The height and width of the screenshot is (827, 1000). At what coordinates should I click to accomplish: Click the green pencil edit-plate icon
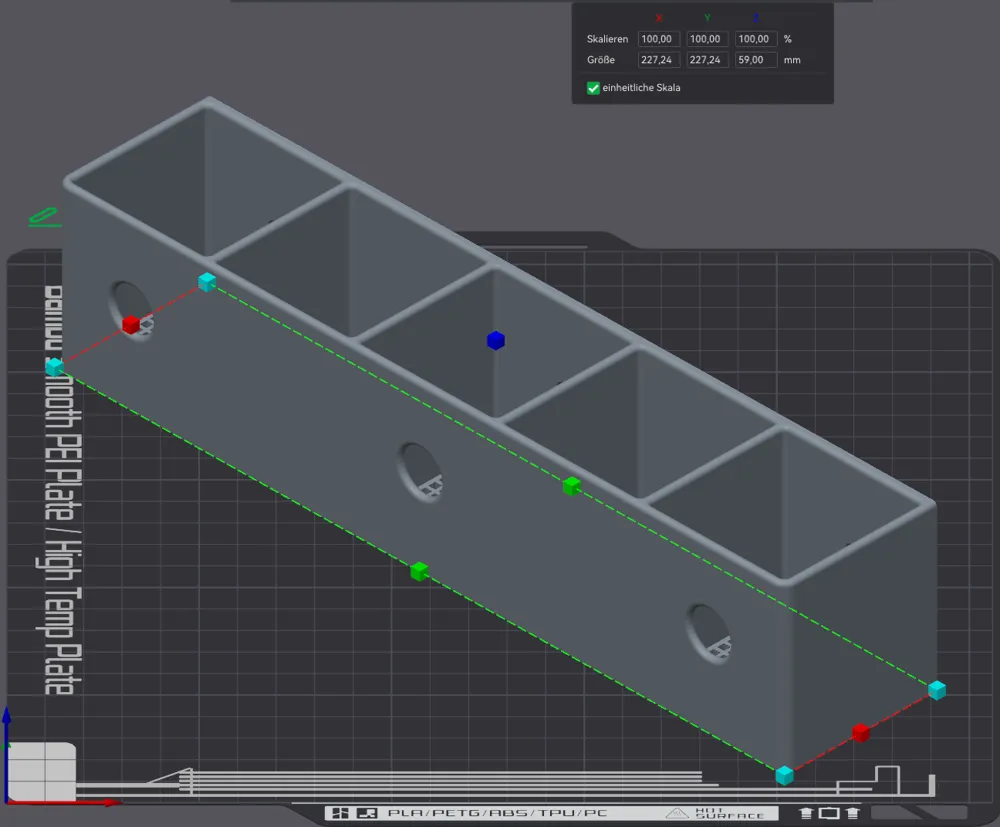(x=43, y=216)
